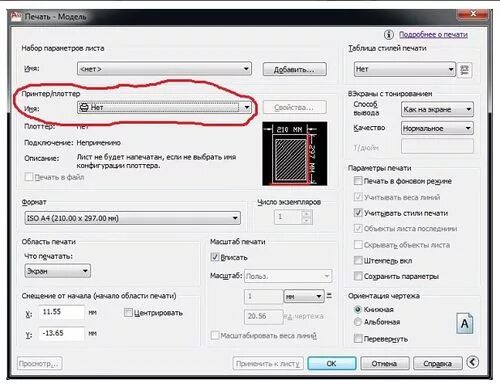Open the Способ вывода dropdown Как на экране
500x388 pixels.
(x=437, y=109)
